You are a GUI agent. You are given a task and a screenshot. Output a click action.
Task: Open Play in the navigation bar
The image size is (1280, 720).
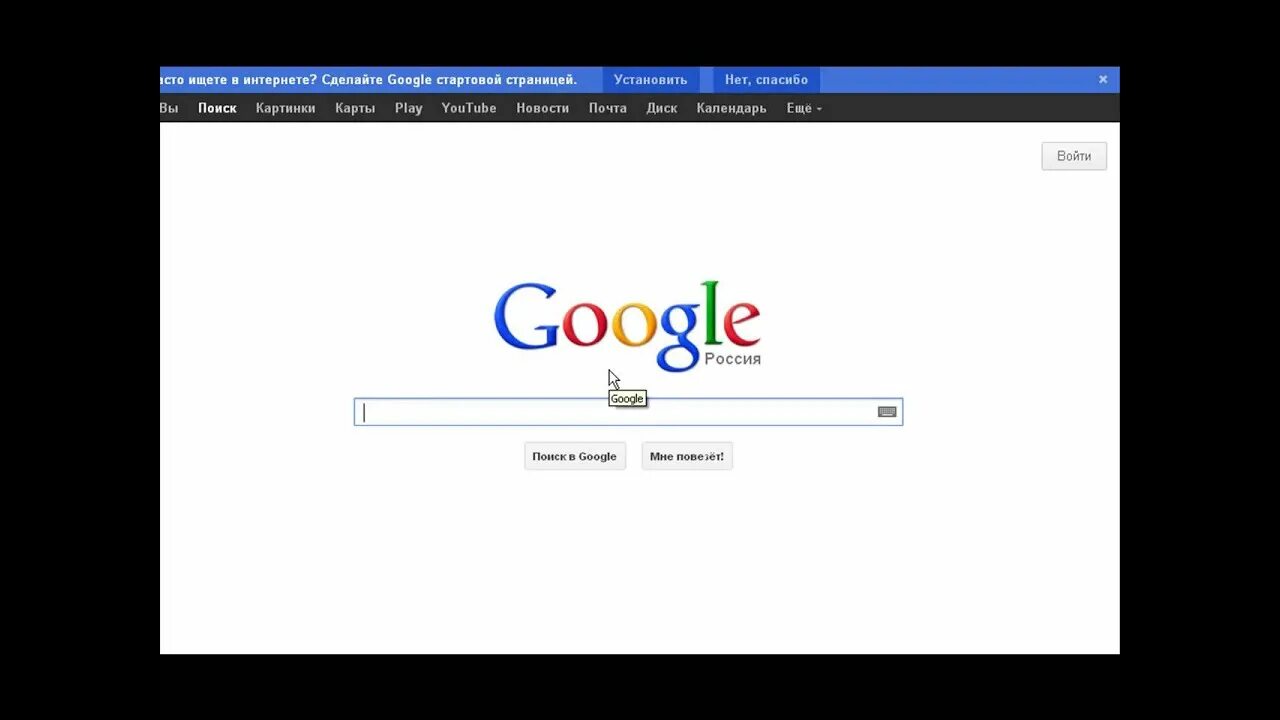(x=408, y=108)
